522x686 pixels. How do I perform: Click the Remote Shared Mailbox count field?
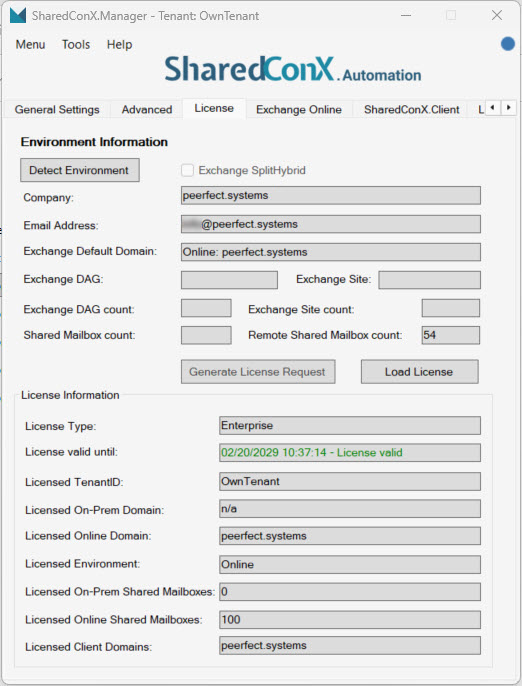[451, 335]
